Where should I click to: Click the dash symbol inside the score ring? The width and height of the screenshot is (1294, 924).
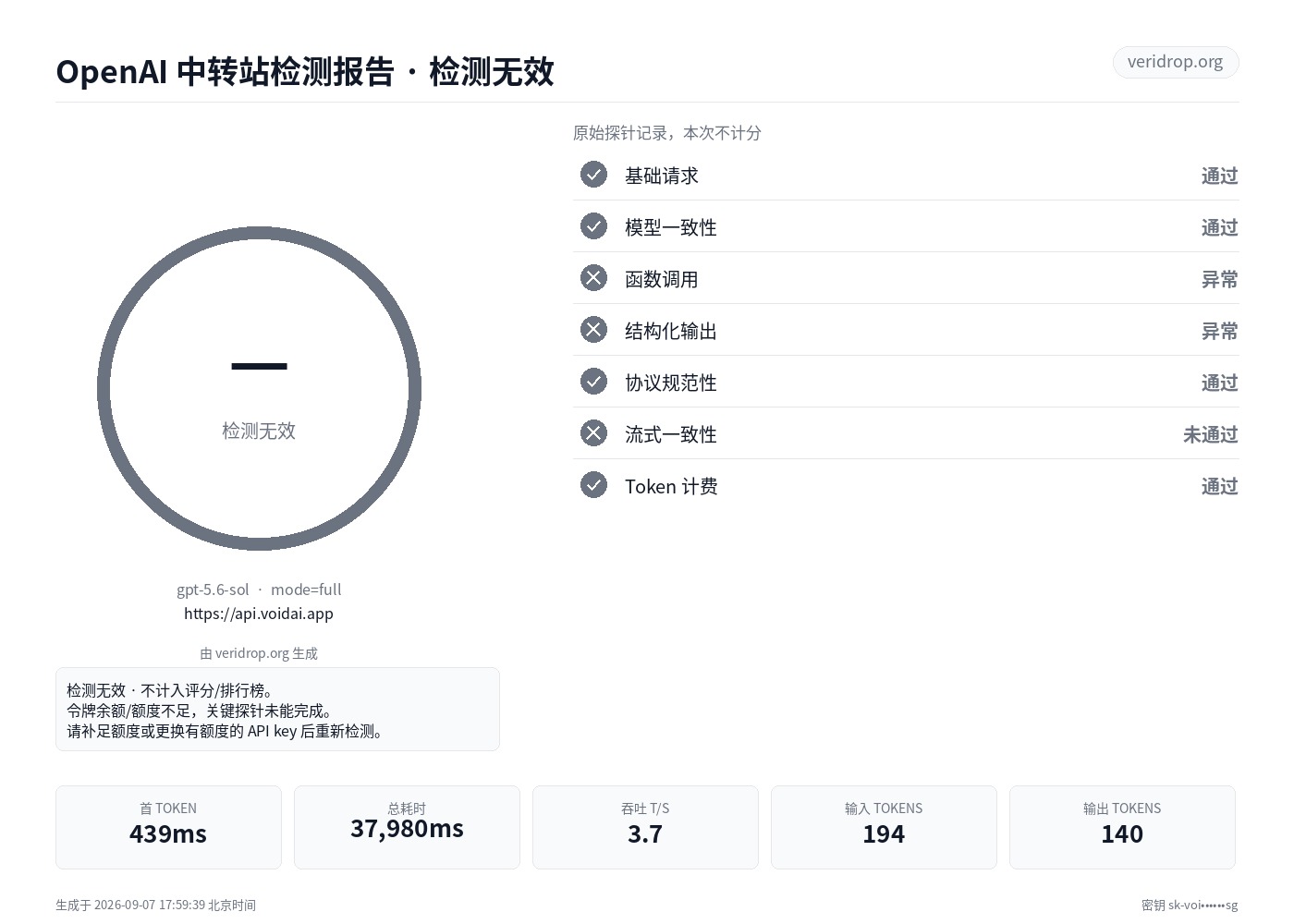click(259, 367)
